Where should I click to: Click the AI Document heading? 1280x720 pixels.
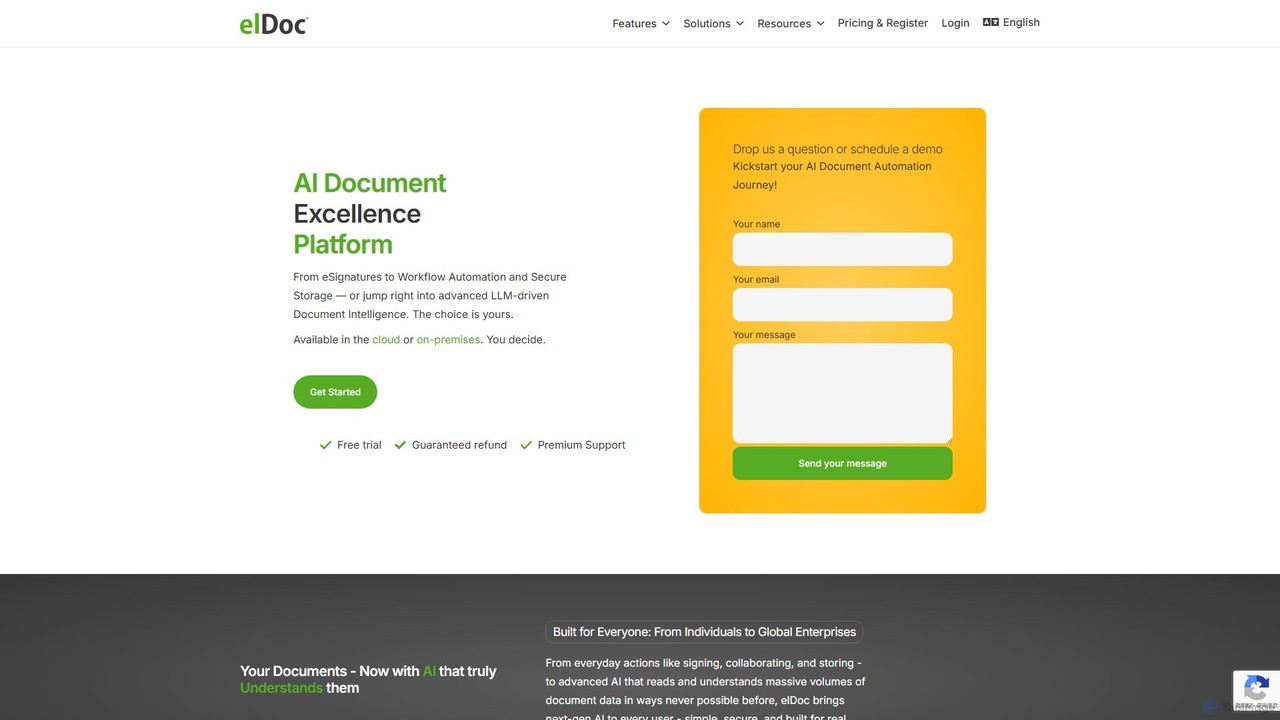click(x=370, y=183)
